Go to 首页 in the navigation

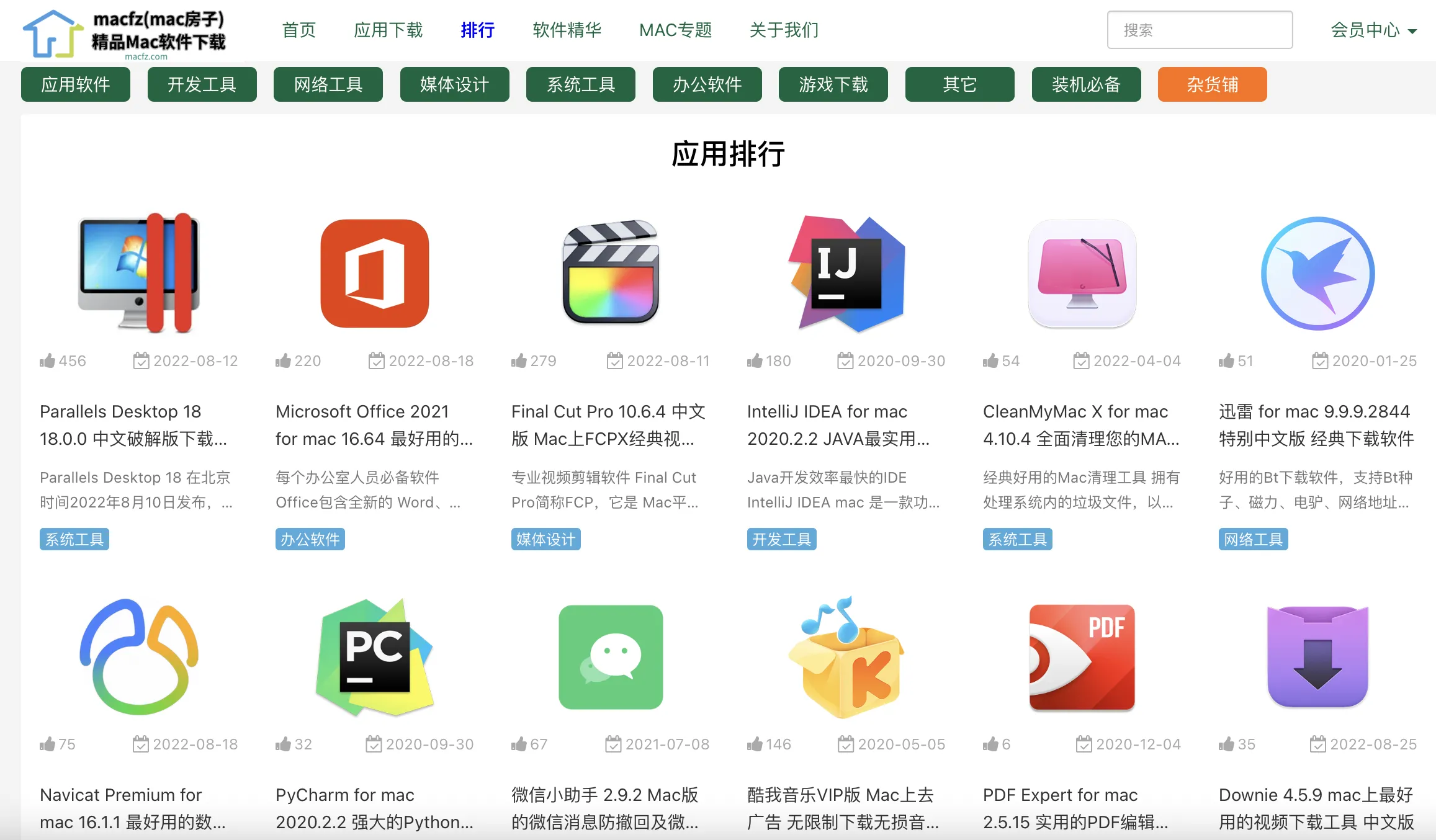click(x=299, y=30)
